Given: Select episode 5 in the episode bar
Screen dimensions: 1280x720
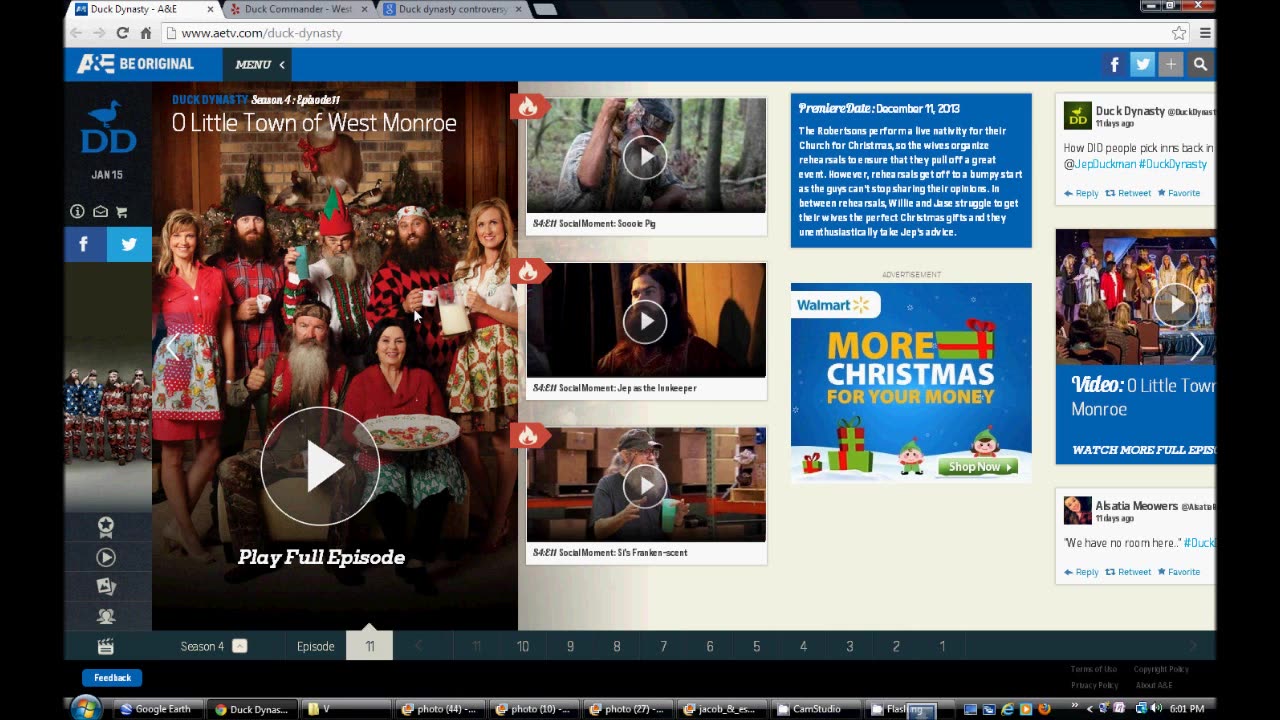Looking at the screenshot, I should tap(756, 646).
